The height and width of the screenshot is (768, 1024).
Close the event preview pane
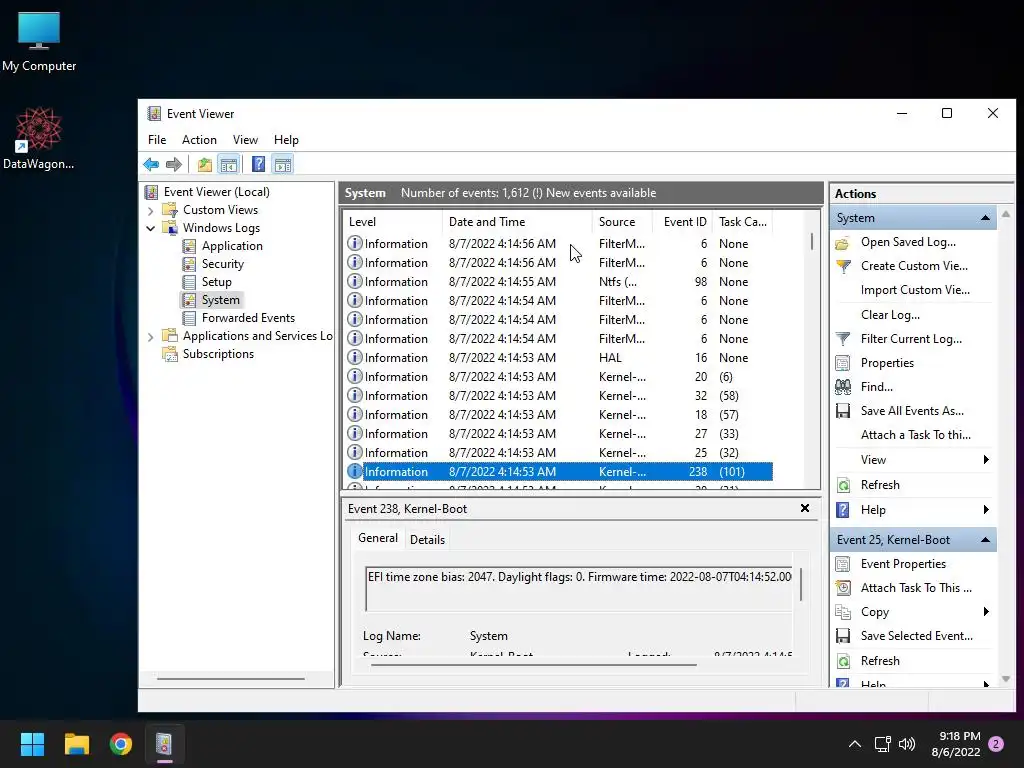click(x=805, y=508)
